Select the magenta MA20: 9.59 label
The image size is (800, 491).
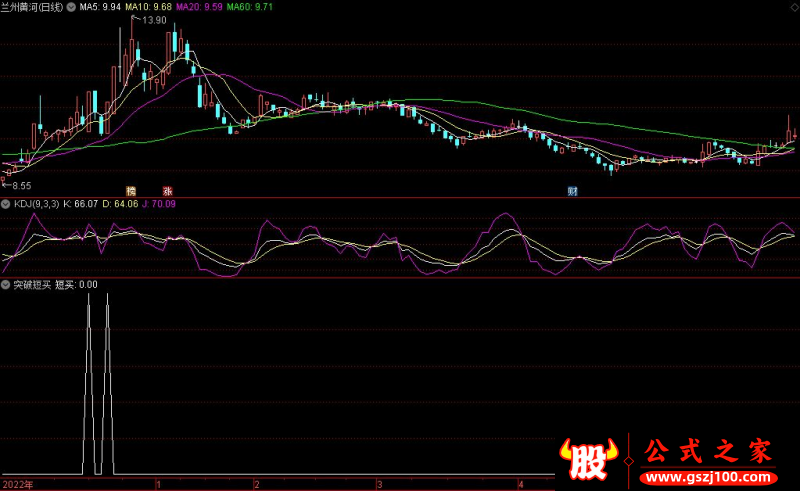(198, 6)
